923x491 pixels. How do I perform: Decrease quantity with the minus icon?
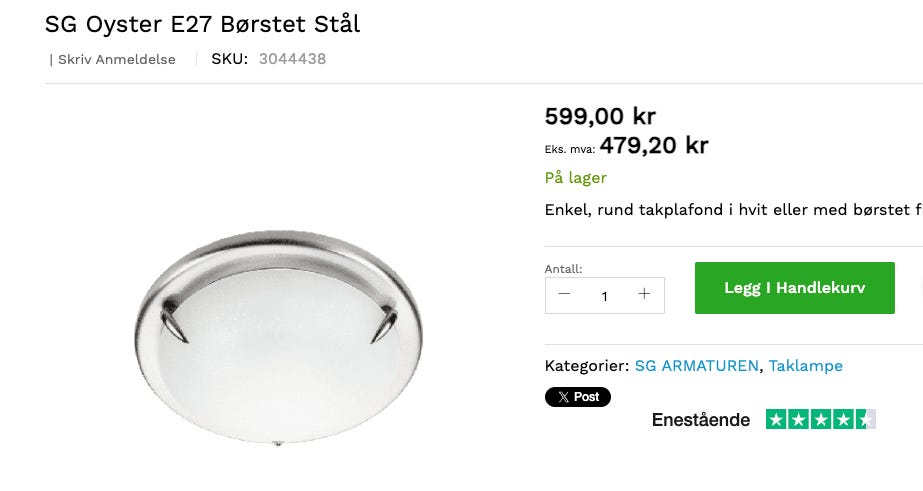pos(564,294)
